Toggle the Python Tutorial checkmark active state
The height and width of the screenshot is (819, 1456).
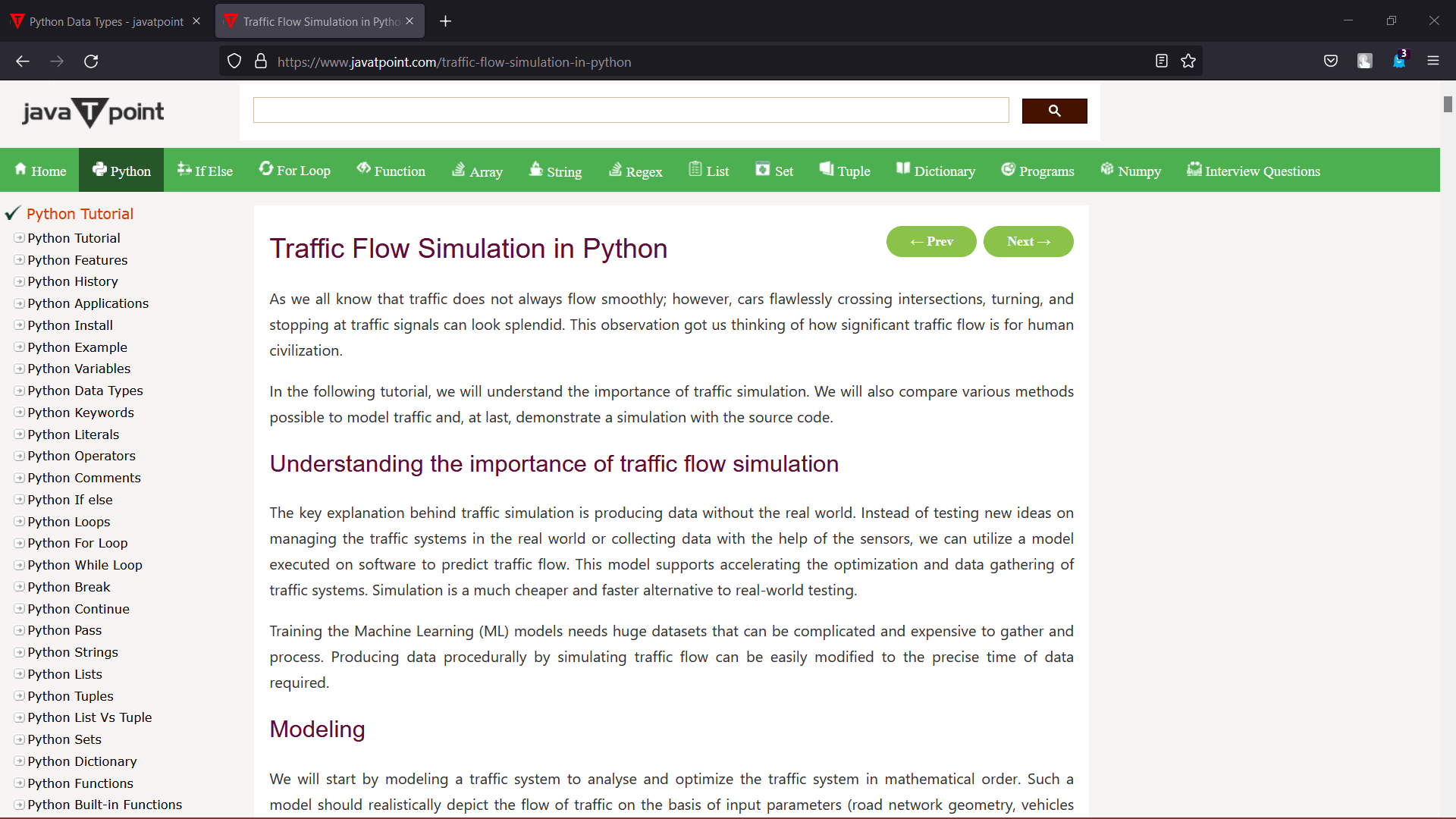point(12,213)
